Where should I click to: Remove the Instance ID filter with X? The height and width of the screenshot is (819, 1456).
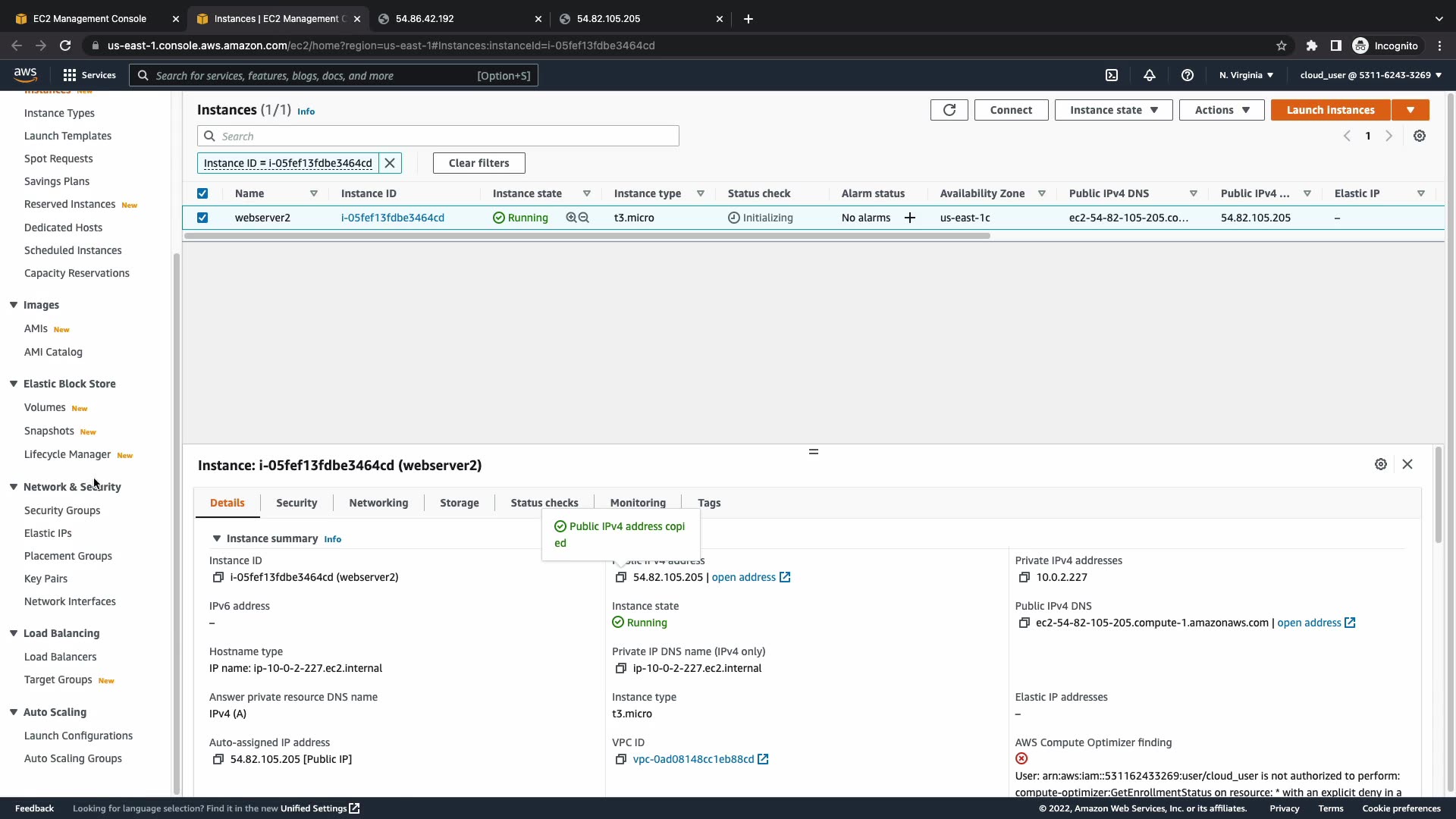coord(390,163)
